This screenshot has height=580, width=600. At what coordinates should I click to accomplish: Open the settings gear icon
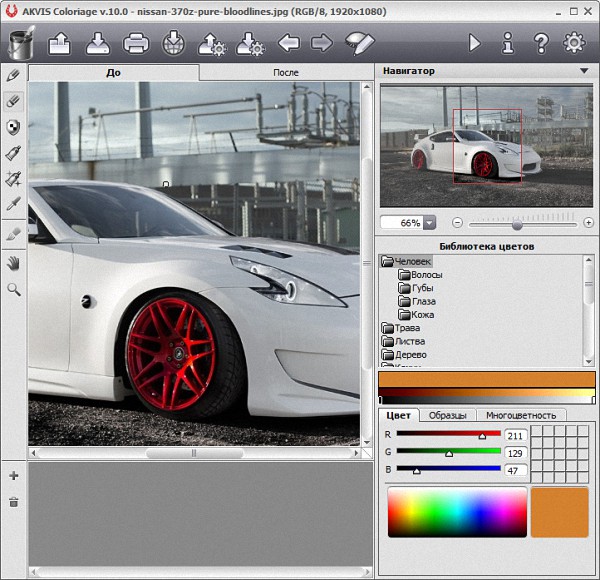tap(574, 43)
